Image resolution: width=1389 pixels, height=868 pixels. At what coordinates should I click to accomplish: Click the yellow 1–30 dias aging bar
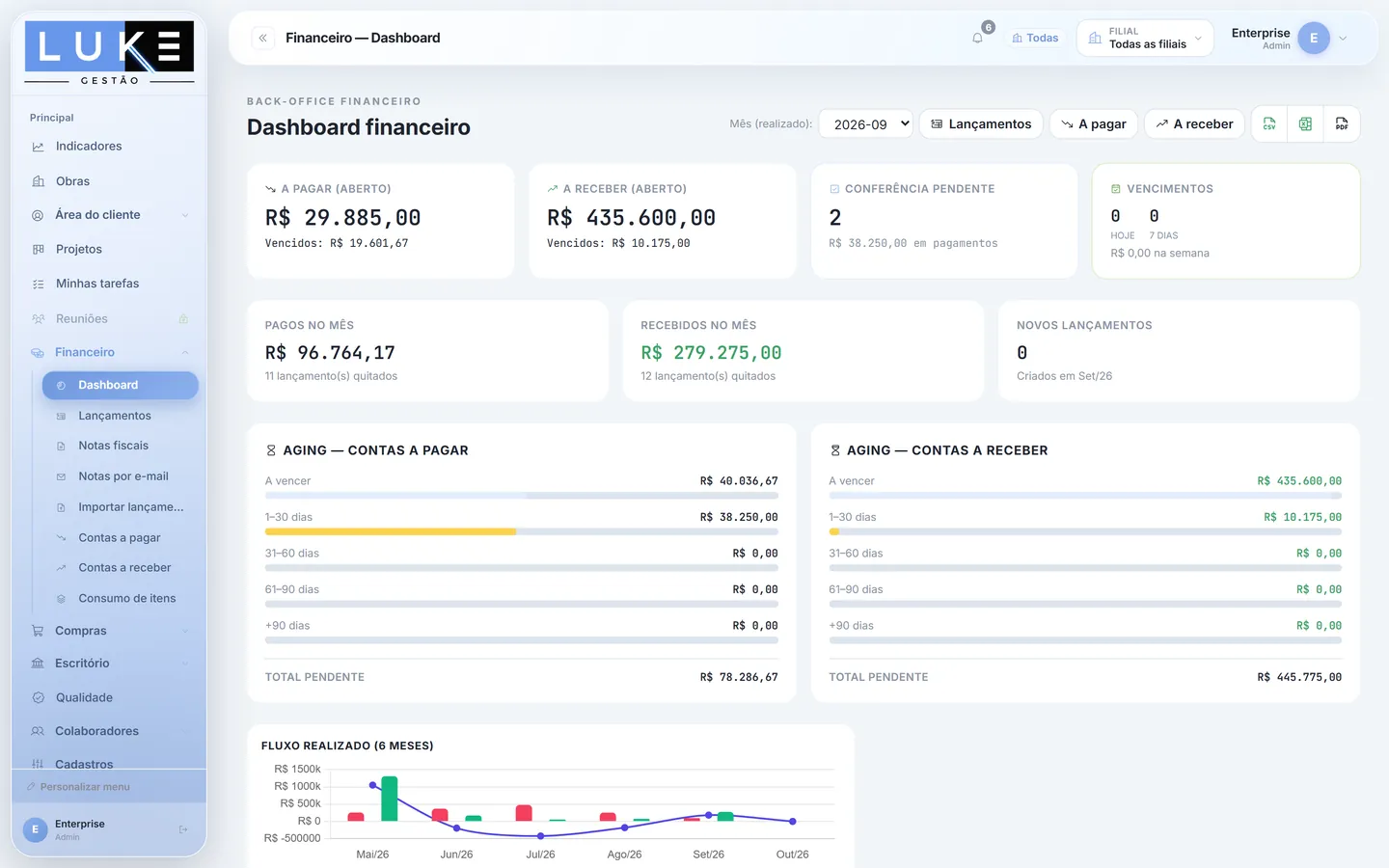(x=391, y=531)
